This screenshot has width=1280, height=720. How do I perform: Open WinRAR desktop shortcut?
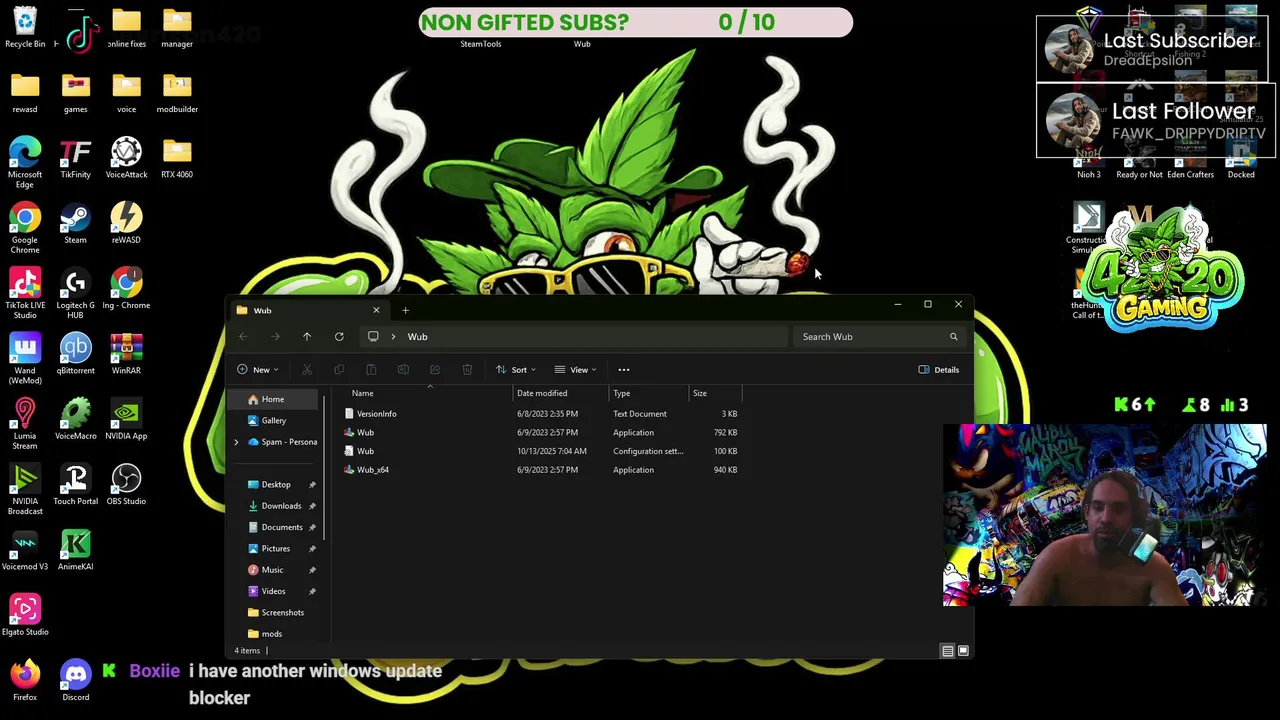(x=126, y=353)
